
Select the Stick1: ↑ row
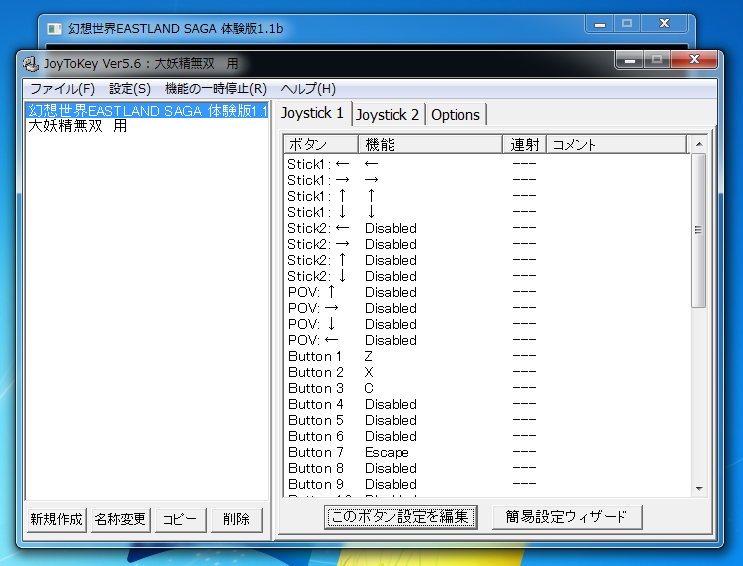pyautogui.click(x=487, y=196)
